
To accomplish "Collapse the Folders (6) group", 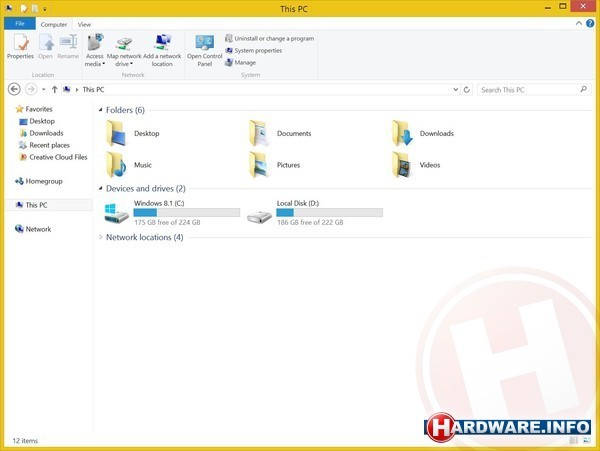I will click(100, 110).
